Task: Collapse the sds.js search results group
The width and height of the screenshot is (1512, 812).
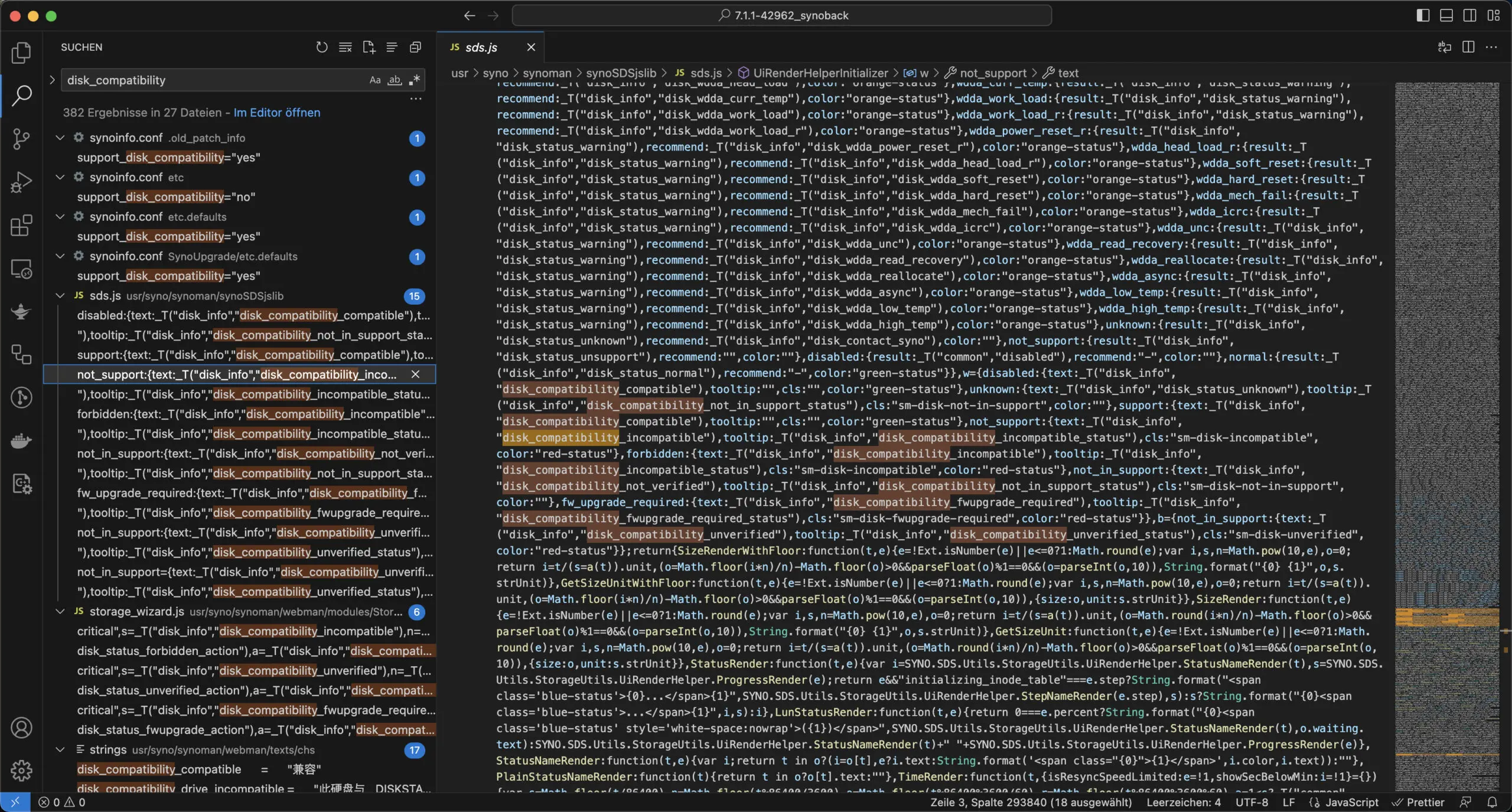Action: (x=60, y=296)
